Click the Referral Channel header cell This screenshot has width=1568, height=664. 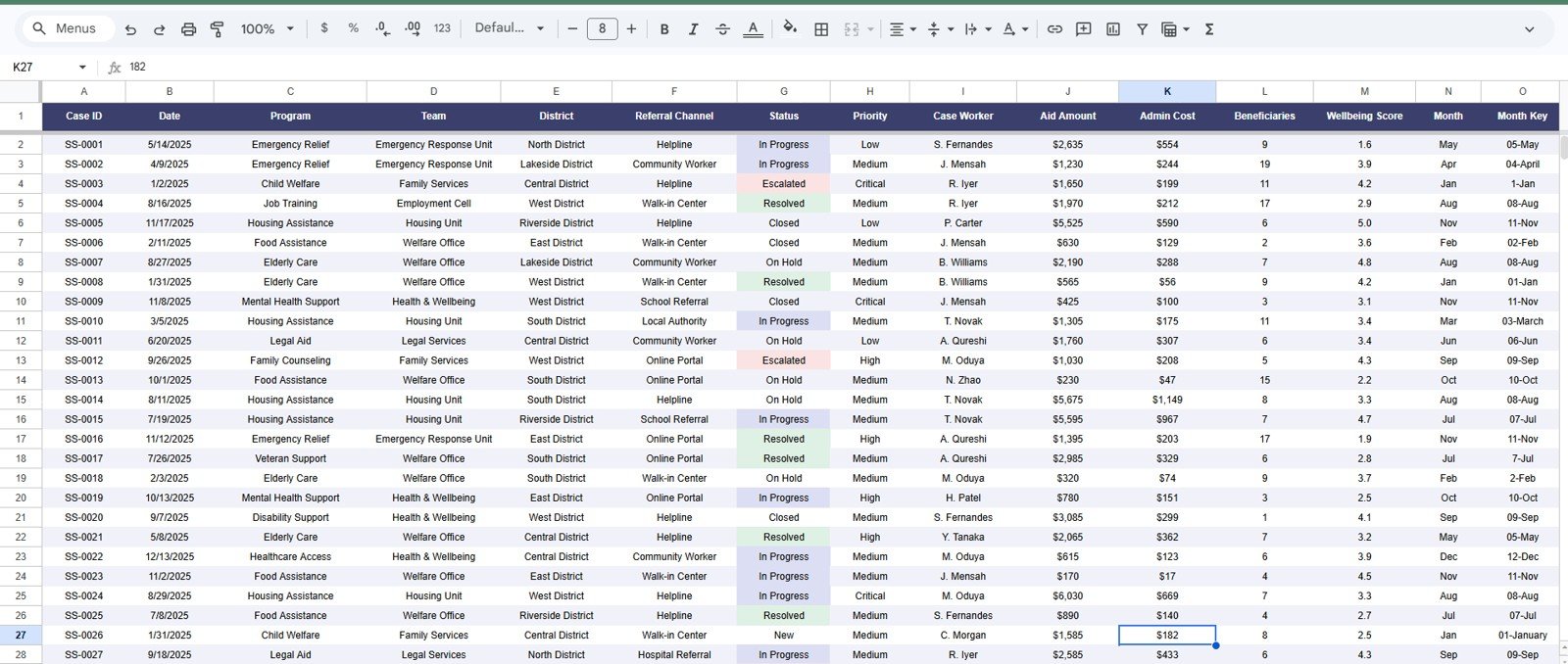click(674, 116)
